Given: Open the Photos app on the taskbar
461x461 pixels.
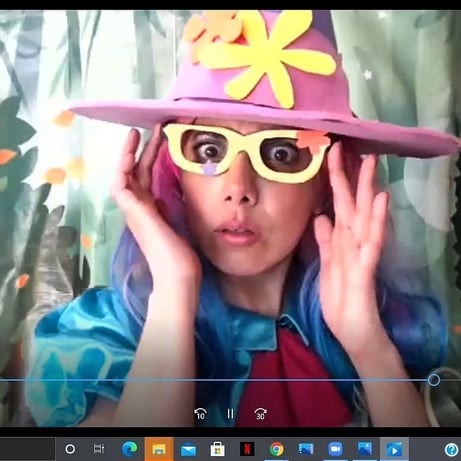Looking at the screenshot, I should coord(365,449).
